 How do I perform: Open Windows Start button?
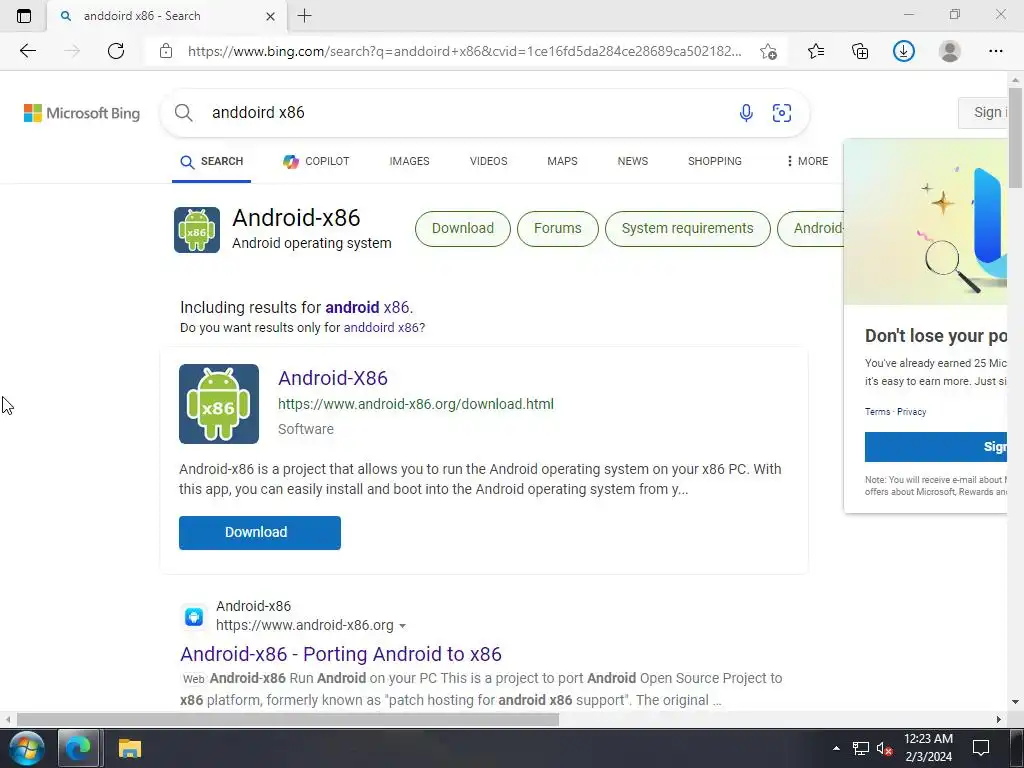(x=26, y=748)
